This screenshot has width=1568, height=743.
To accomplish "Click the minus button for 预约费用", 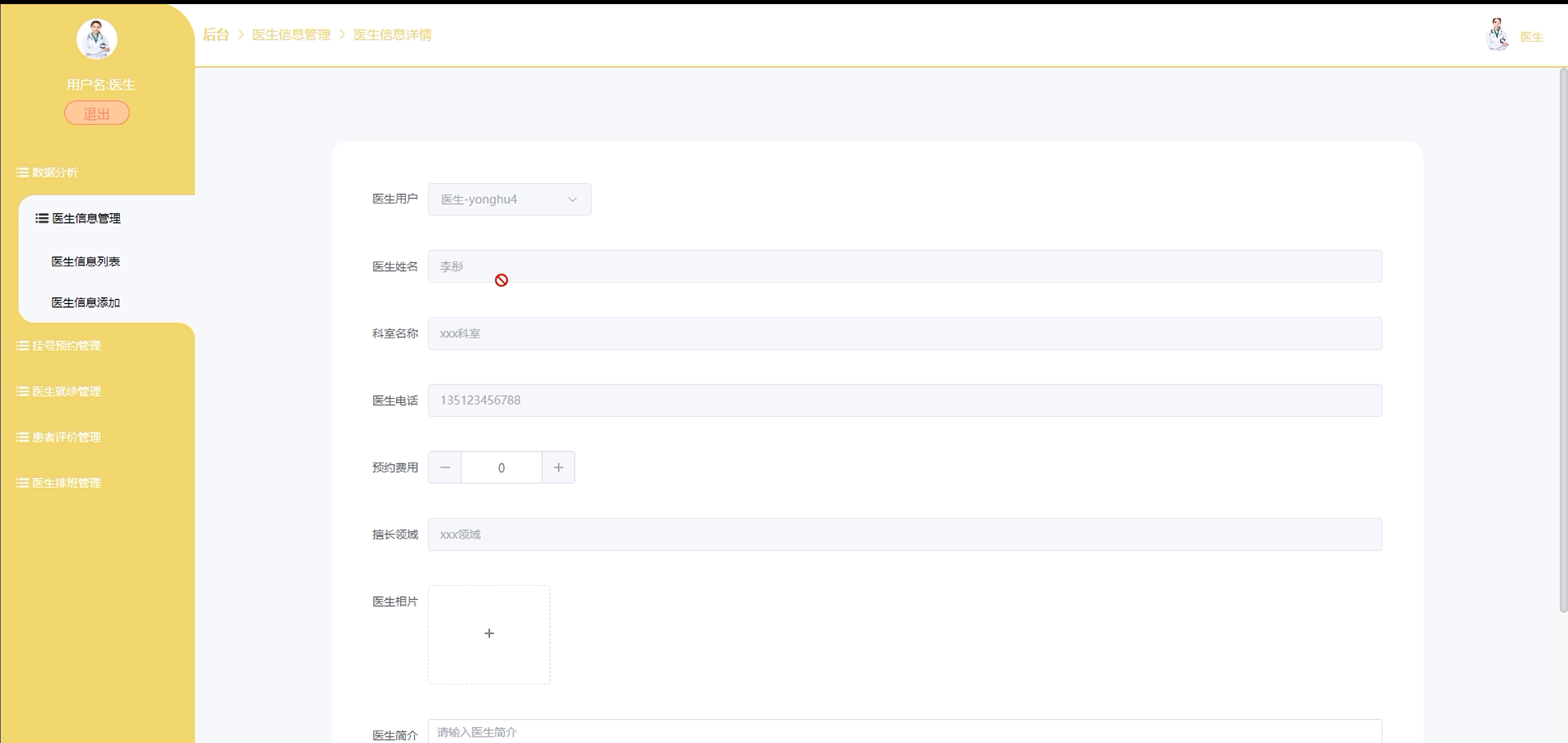I will (445, 467).
